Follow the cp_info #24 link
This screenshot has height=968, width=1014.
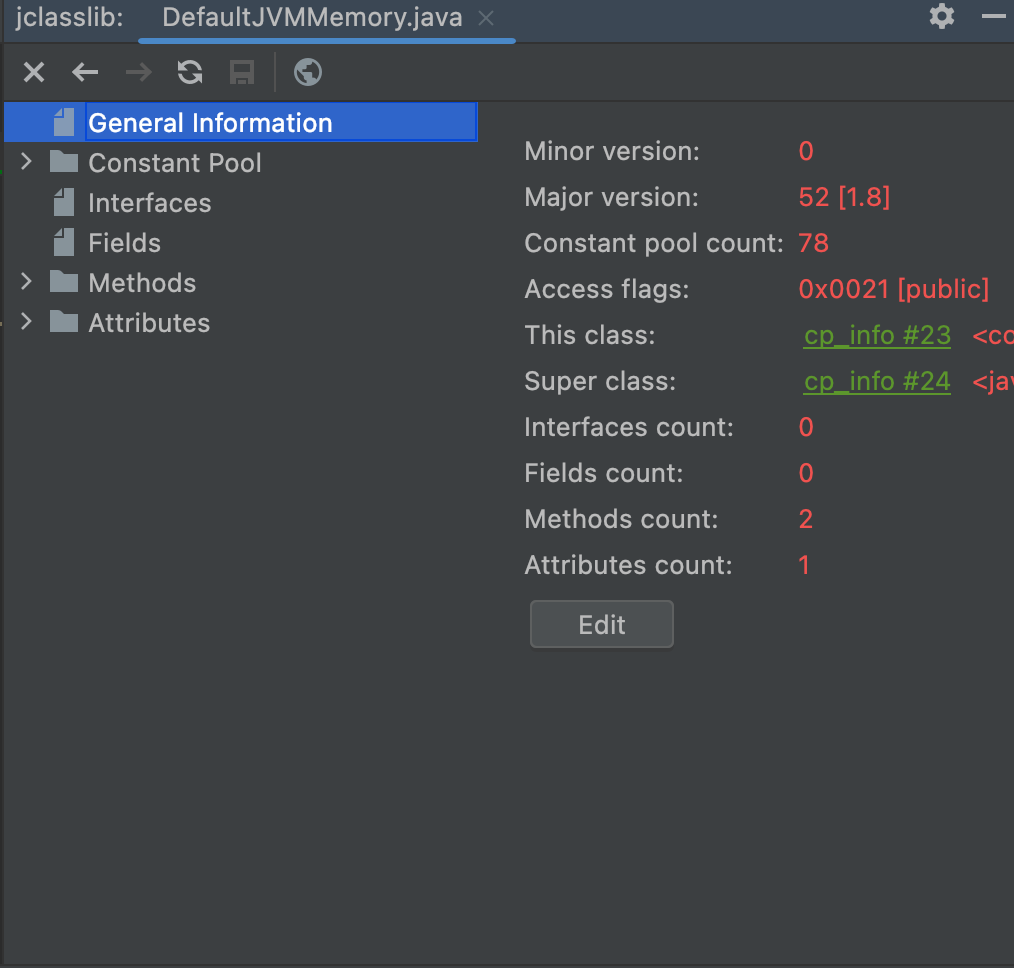pos(877,382)
